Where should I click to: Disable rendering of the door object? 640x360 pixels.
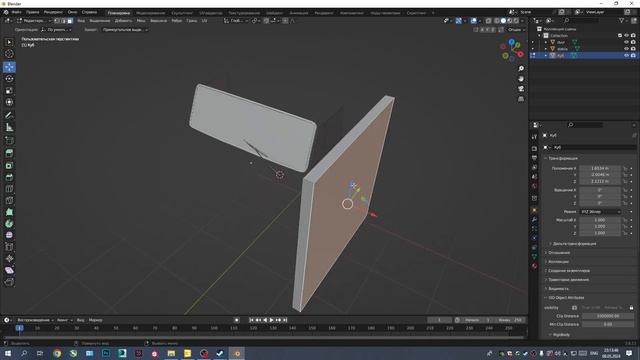(633, 42)
